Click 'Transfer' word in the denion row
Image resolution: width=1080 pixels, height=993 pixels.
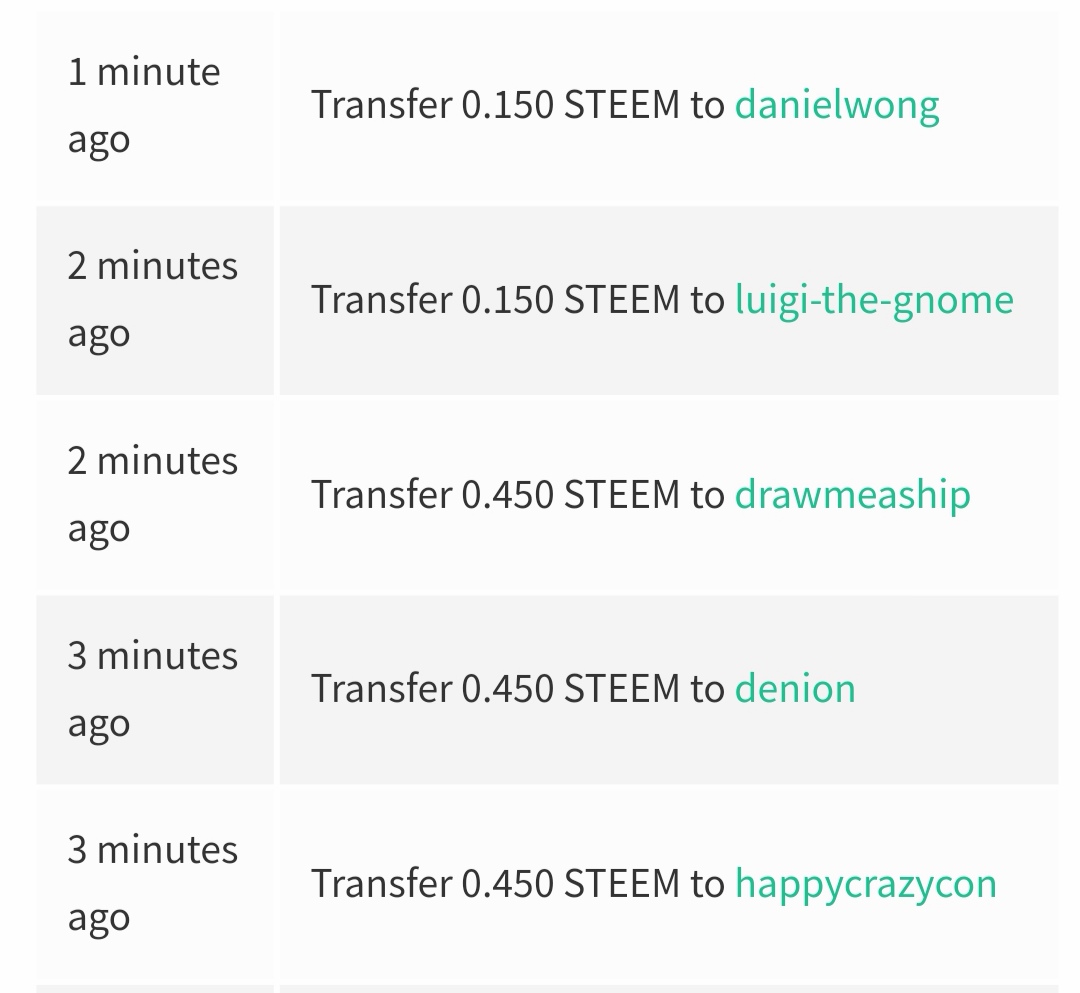pyautogui.click(x=381, y=689)
